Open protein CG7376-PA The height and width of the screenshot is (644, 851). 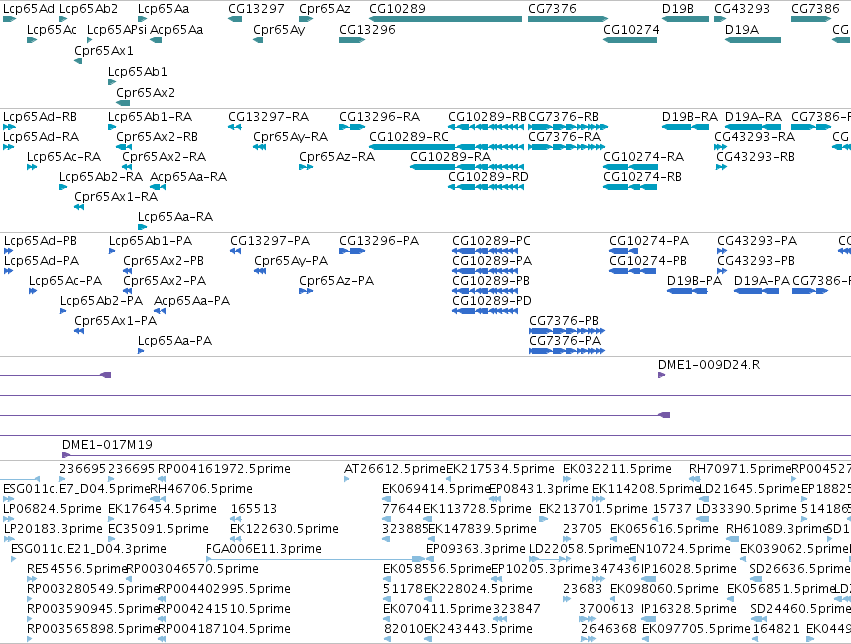click(565, 341)
